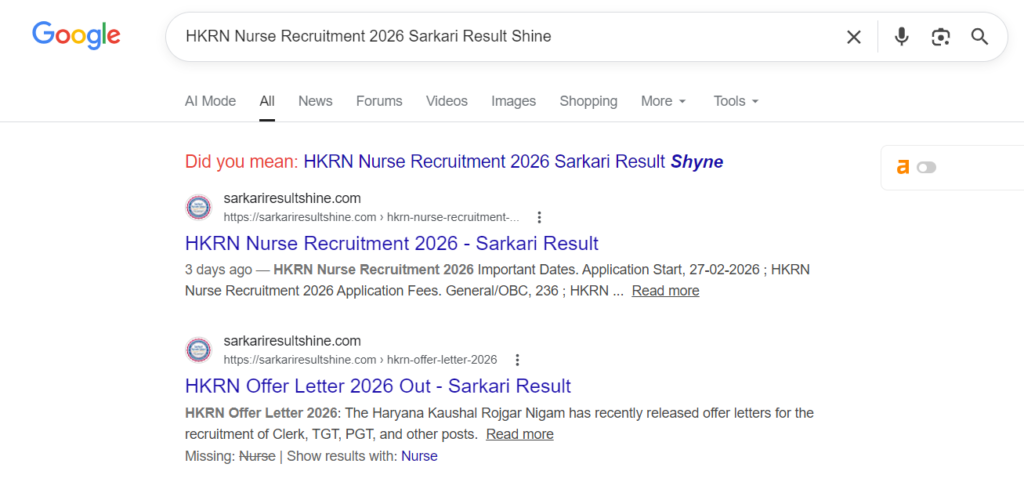Open three-dot menu for HKRN Offer Letter result
The width and height of the screenshot is (1024, 482).
pyautogui.click(x=516, y=360)
